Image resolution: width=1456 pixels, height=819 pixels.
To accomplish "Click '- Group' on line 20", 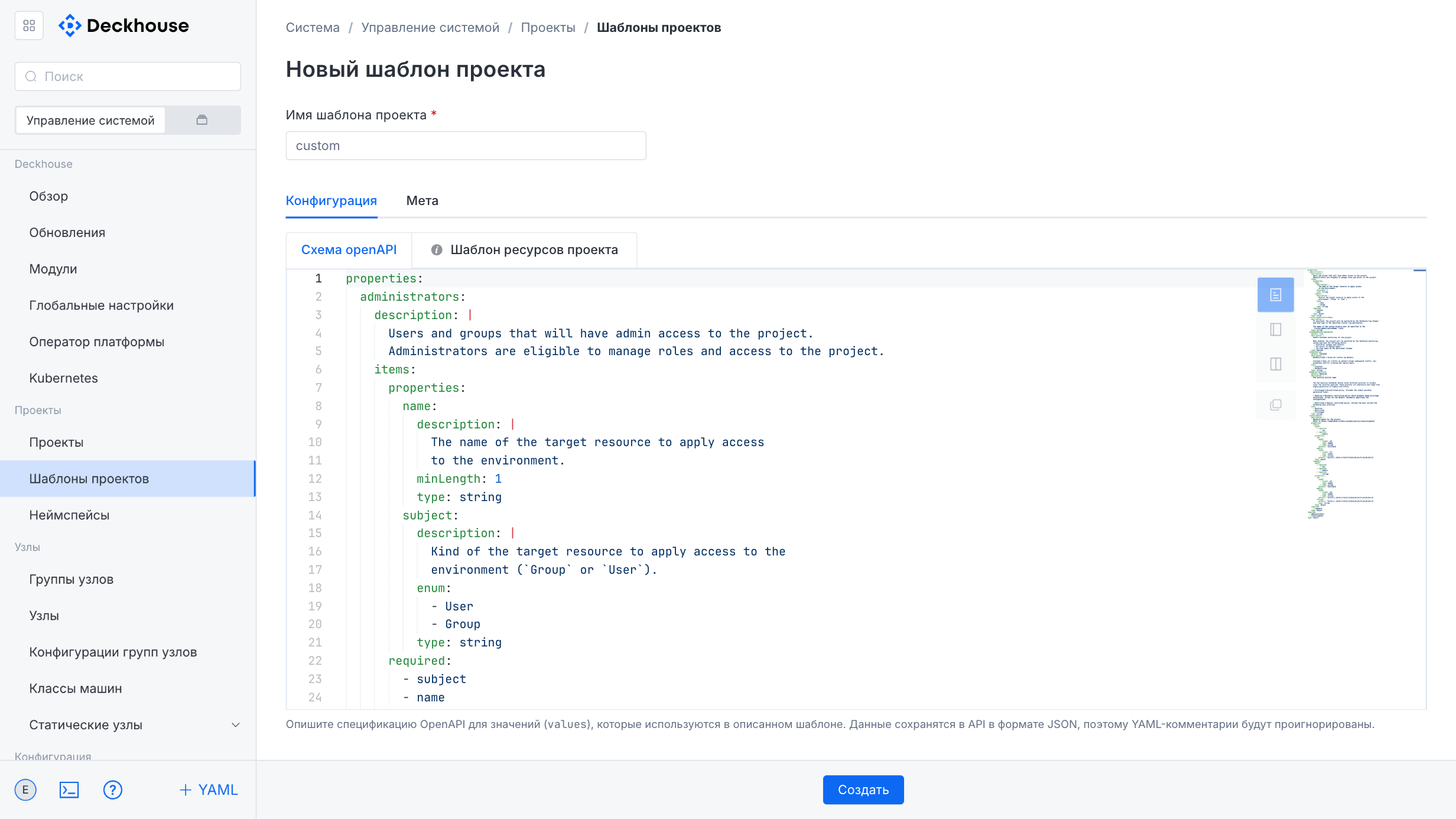I will 456,624.
